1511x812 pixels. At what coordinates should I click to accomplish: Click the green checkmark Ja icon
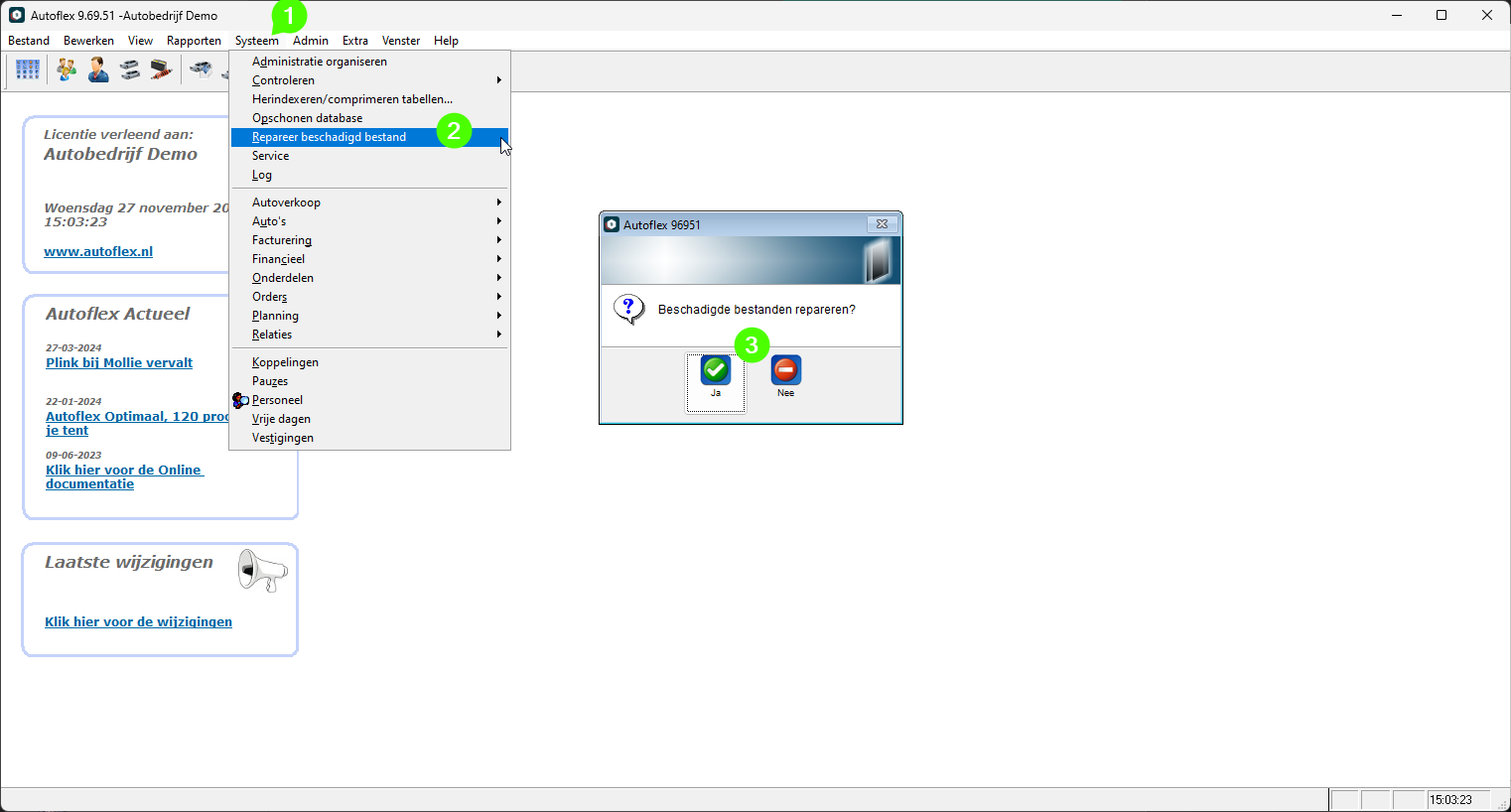click(x=716, y=370)
